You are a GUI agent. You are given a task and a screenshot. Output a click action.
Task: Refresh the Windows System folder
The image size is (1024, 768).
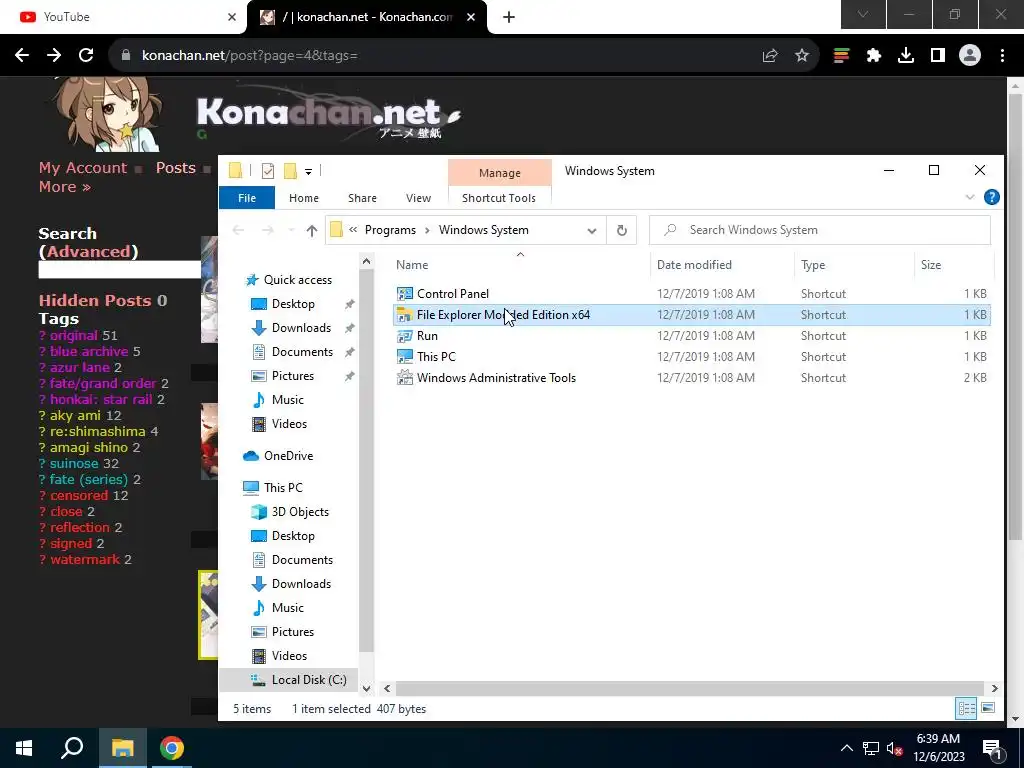point(622,231)
